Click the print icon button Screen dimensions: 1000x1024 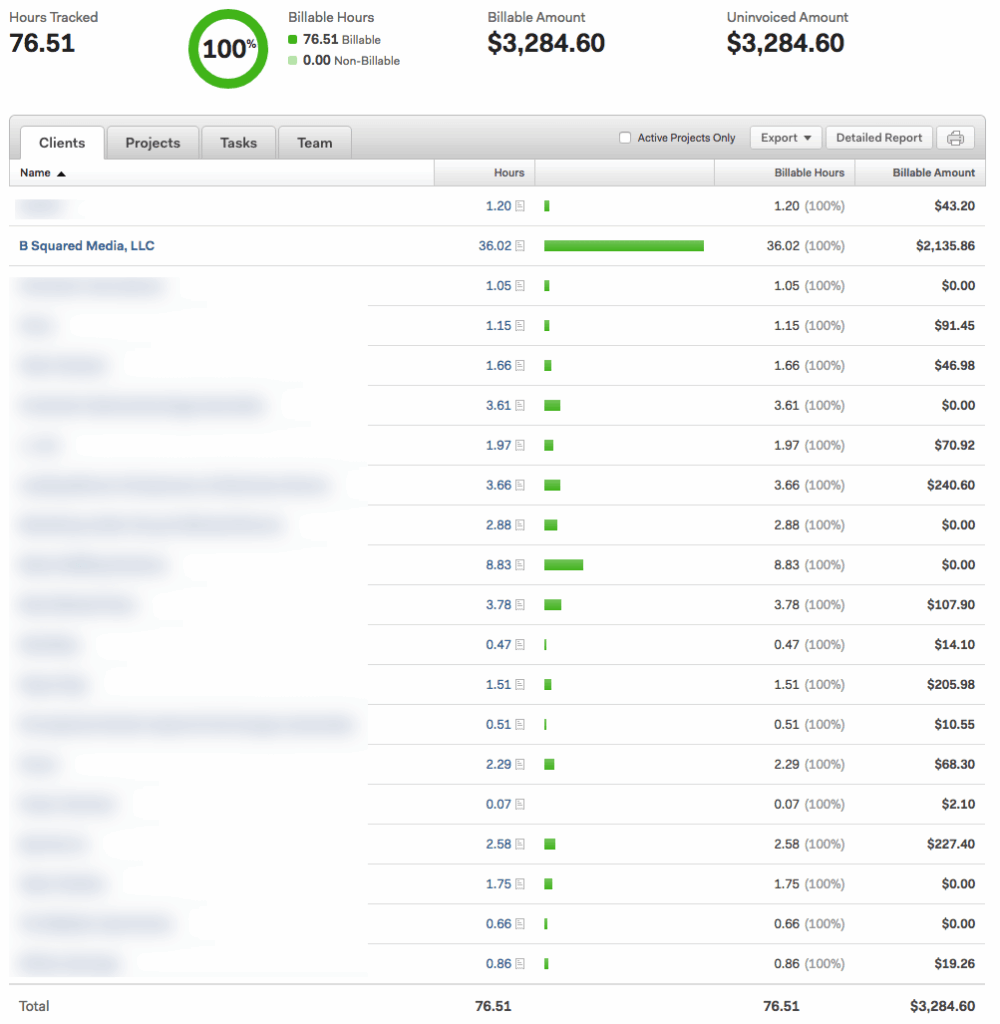tap(955, 138)
